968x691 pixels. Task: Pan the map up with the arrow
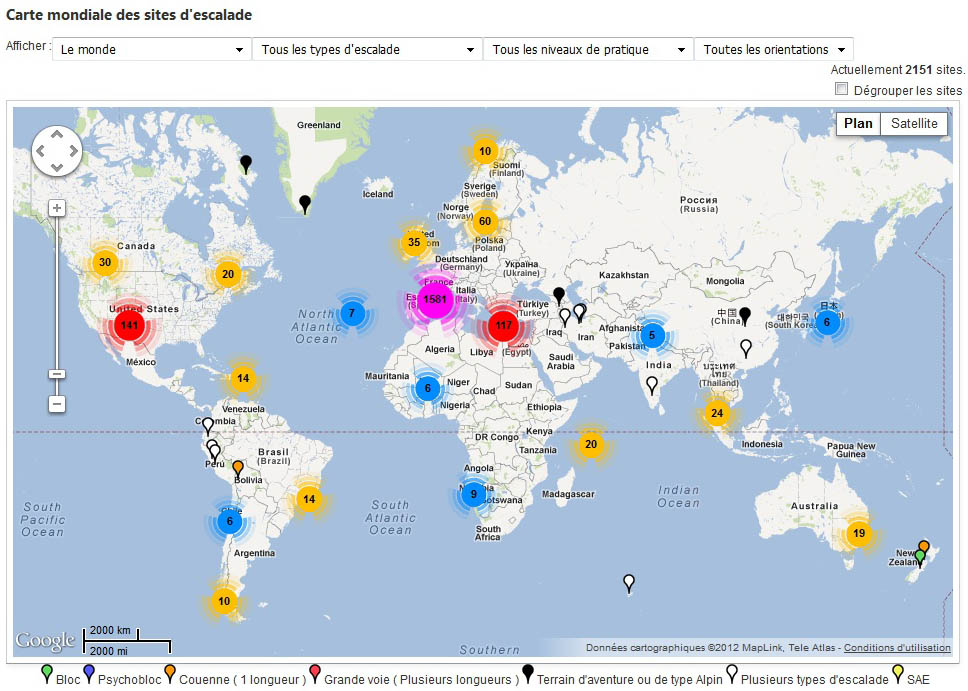(x=57, y=135)
